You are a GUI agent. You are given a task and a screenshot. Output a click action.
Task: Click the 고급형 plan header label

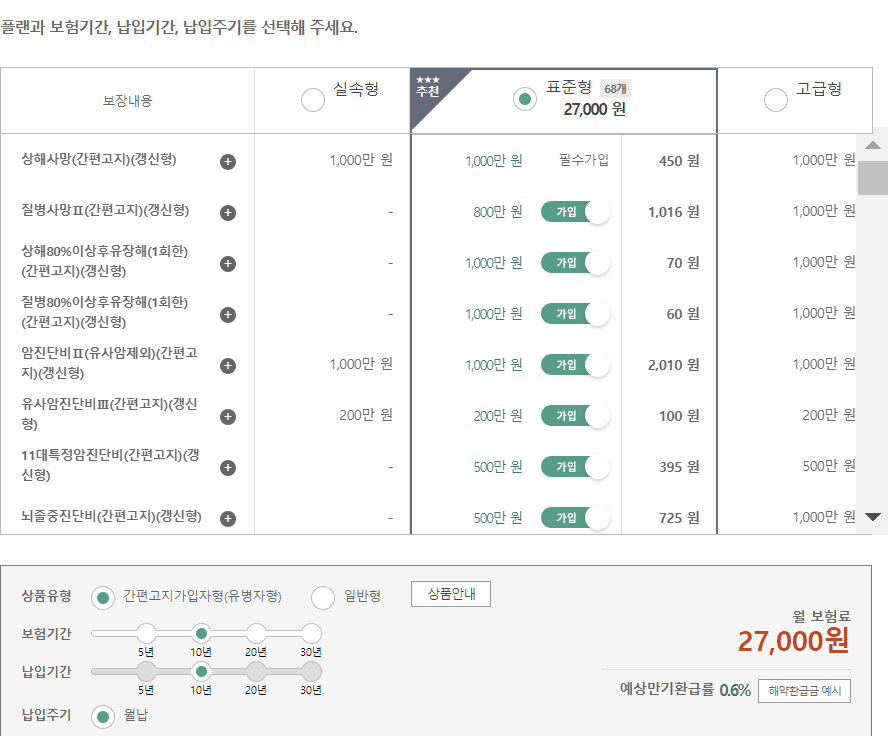(x=819, y=89)
